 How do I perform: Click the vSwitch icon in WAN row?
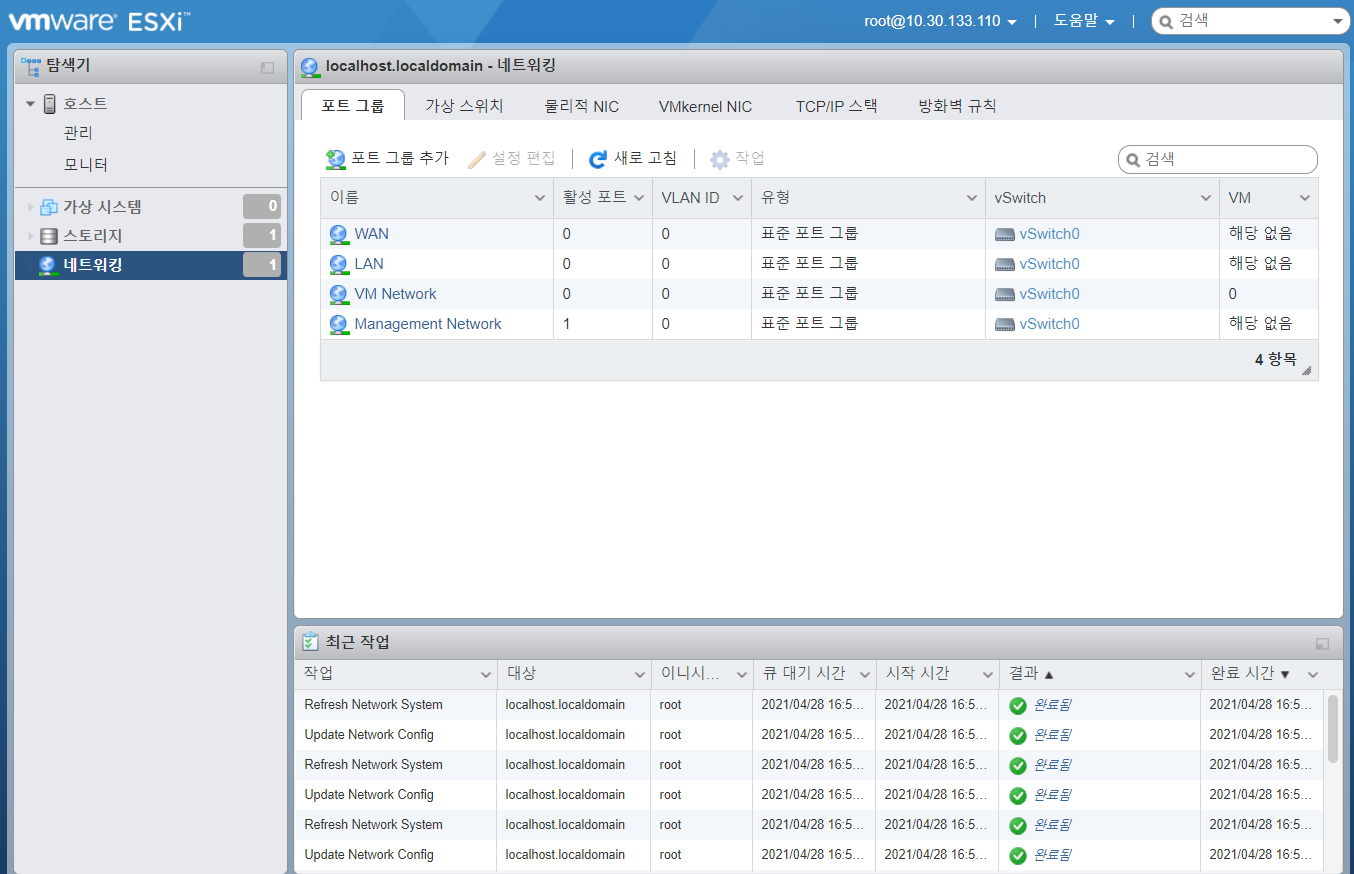(1005, 235)
